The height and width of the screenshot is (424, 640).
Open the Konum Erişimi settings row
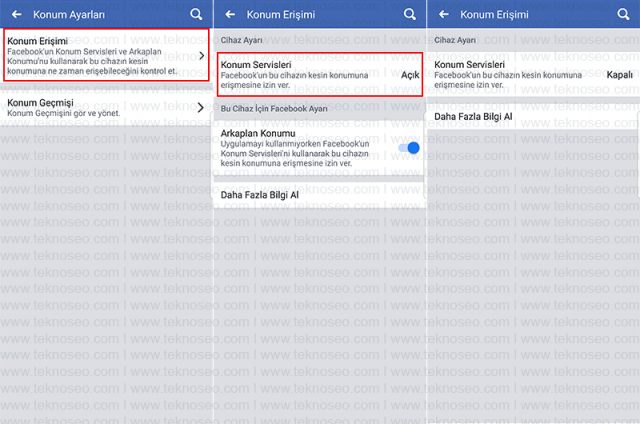106,55
